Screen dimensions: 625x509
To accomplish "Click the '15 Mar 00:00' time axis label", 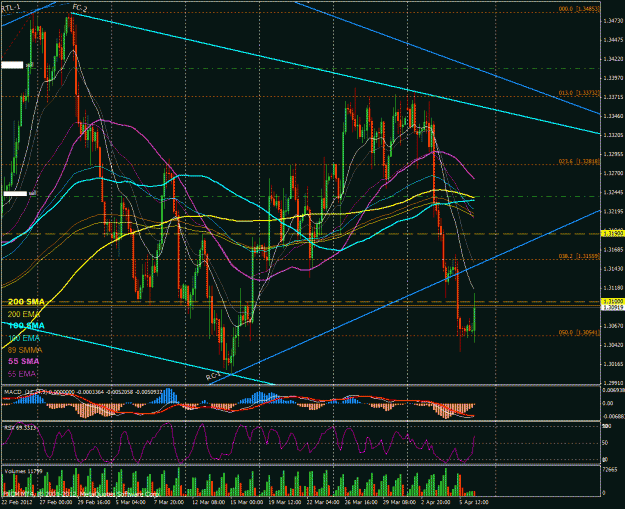I will (247, 502).
